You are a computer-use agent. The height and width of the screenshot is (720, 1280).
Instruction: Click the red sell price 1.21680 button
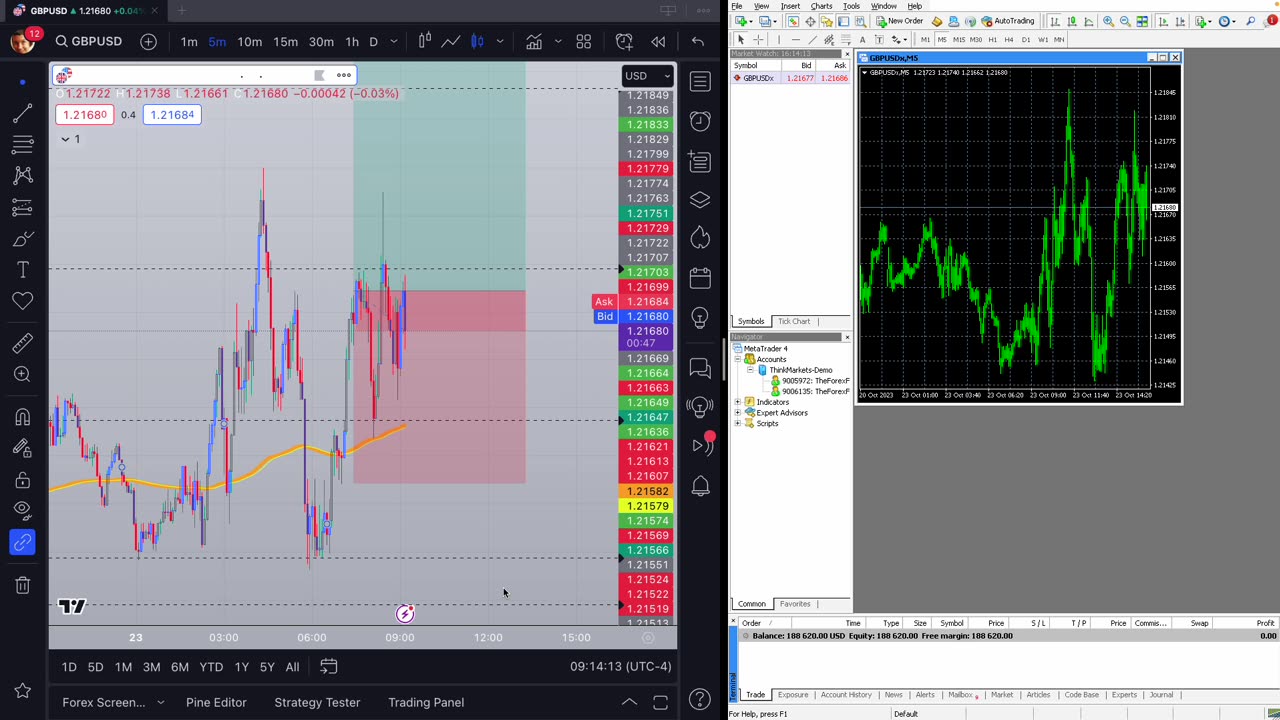(x=85, y=115)
